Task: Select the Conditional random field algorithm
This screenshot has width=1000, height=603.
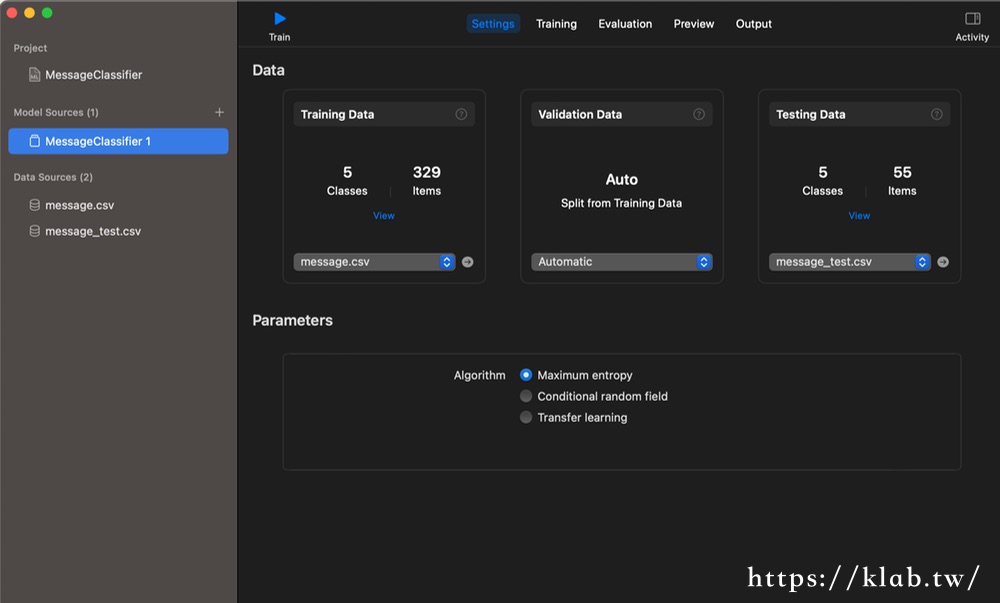Action: click(x=526, y=396)
